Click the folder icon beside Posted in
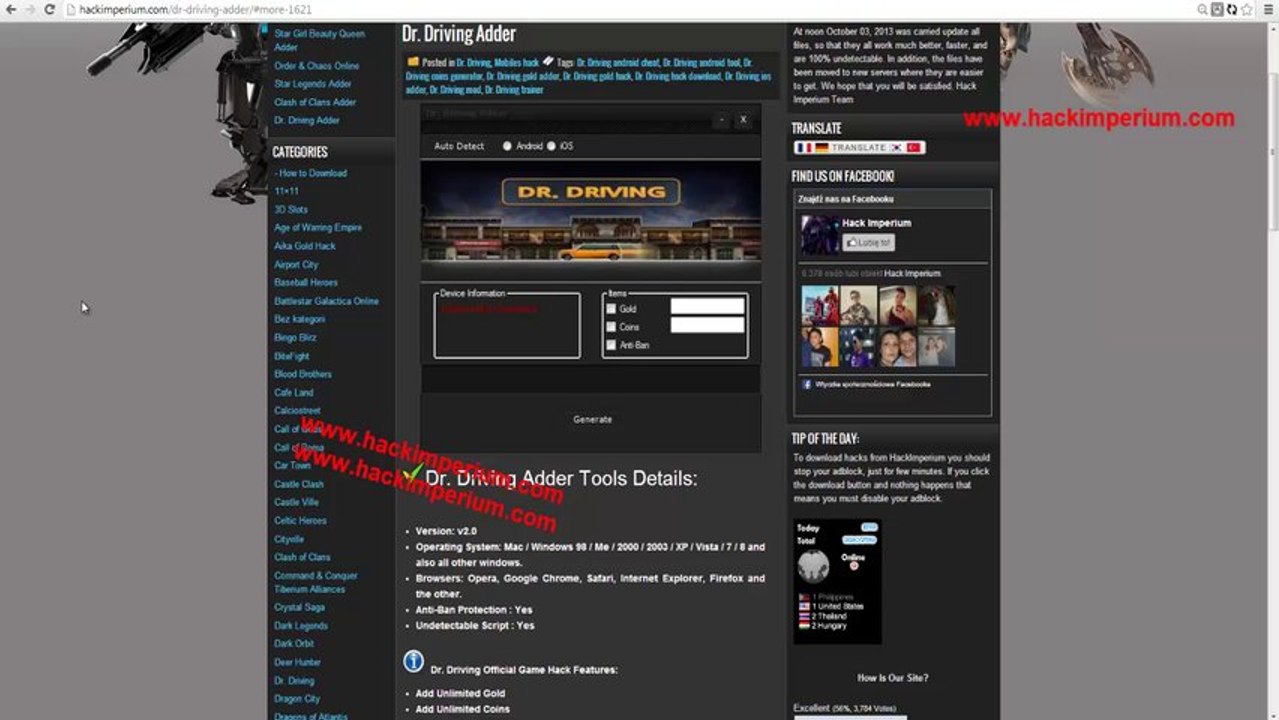This screenshot has height=720, width=1279. pyautogui.click(x=413, y=62)
